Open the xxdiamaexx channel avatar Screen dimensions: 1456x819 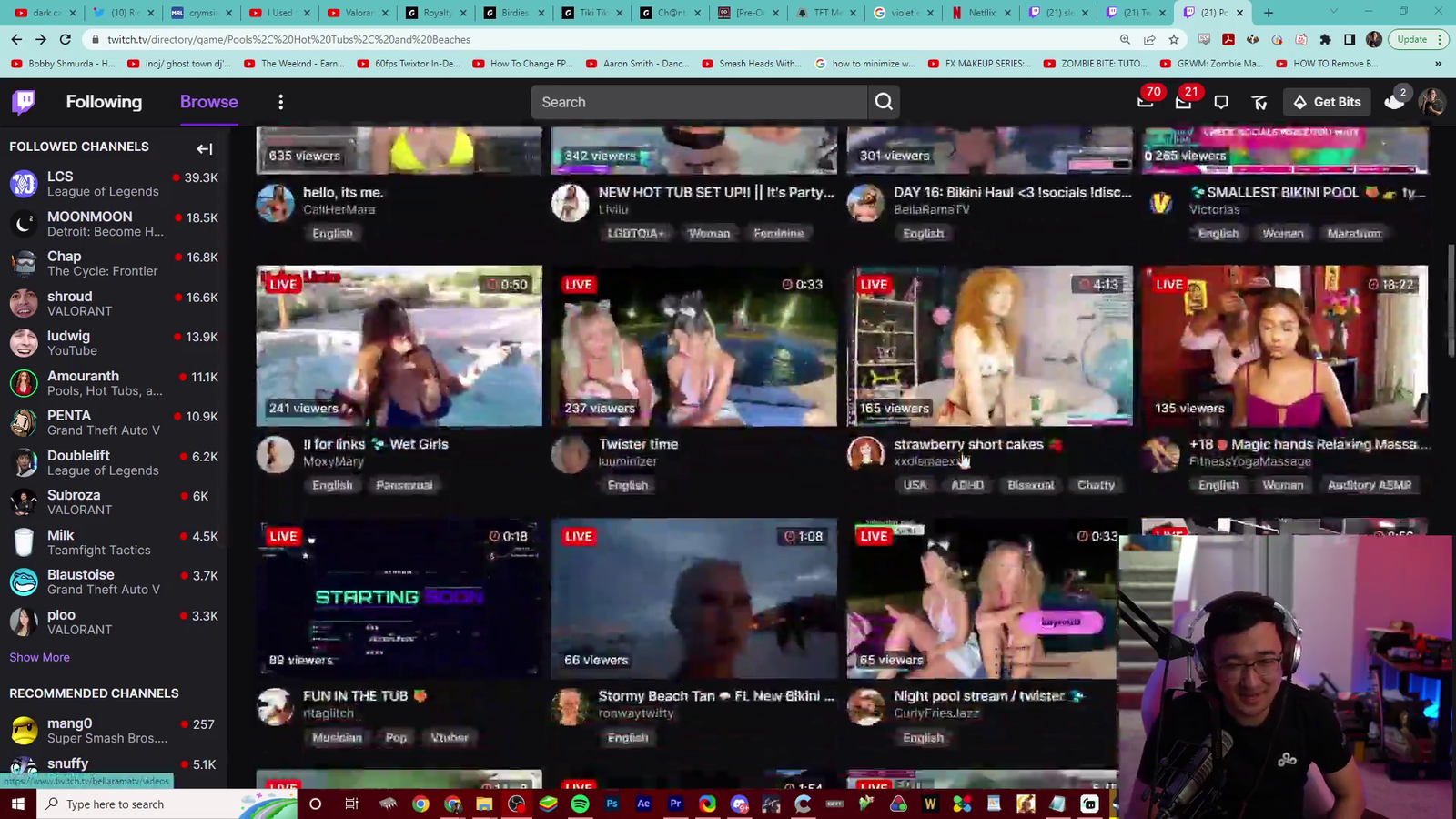coord(865,454)
